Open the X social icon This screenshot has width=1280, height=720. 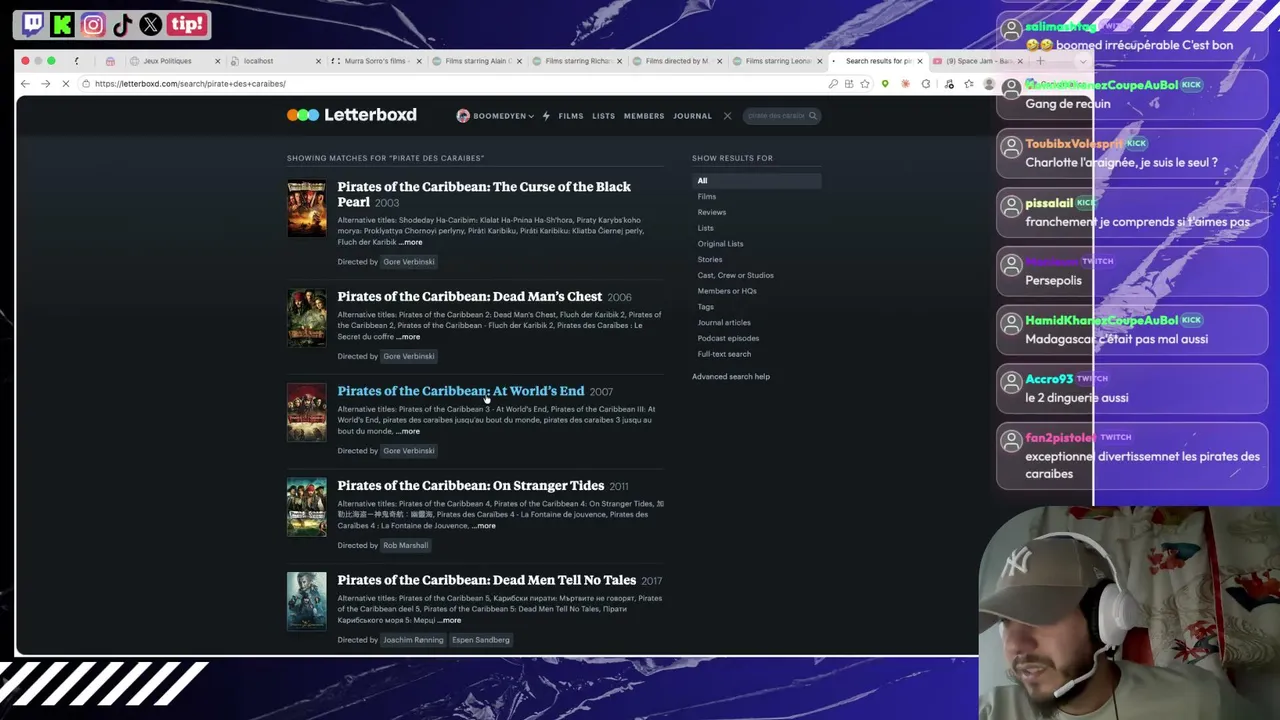(151, 24)
